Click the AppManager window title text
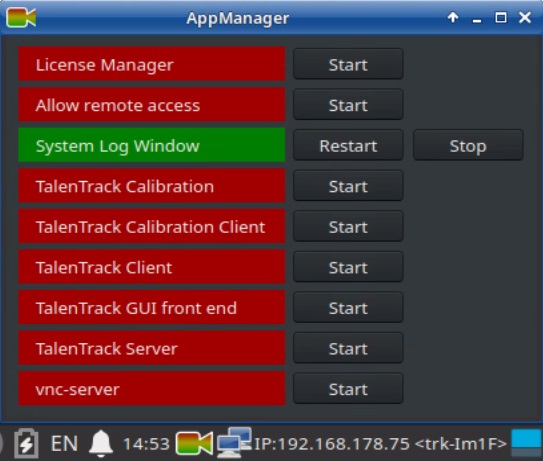 (x=238, y=18)
